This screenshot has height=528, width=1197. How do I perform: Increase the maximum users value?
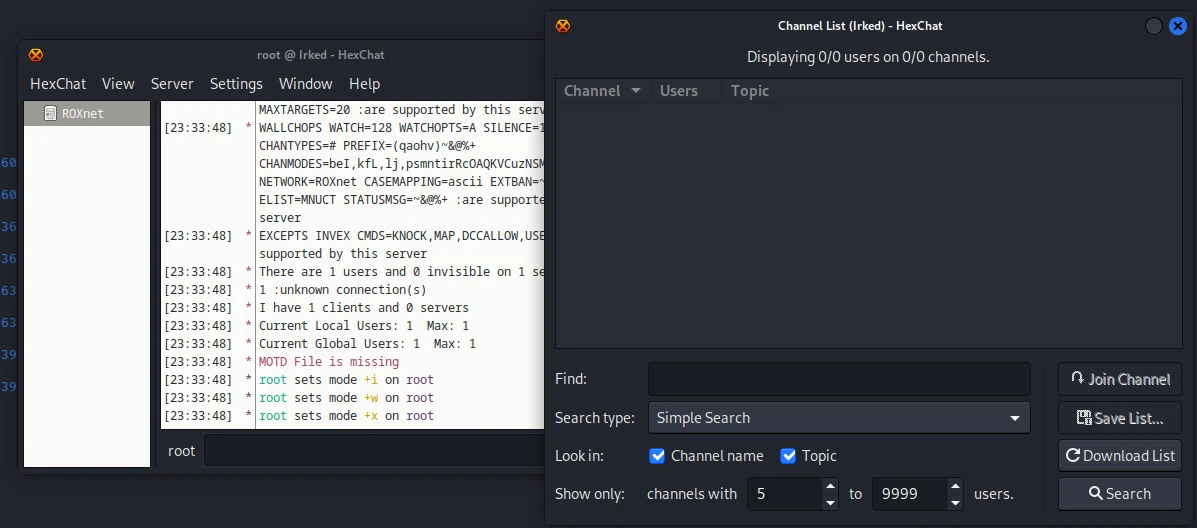point(954,485)
